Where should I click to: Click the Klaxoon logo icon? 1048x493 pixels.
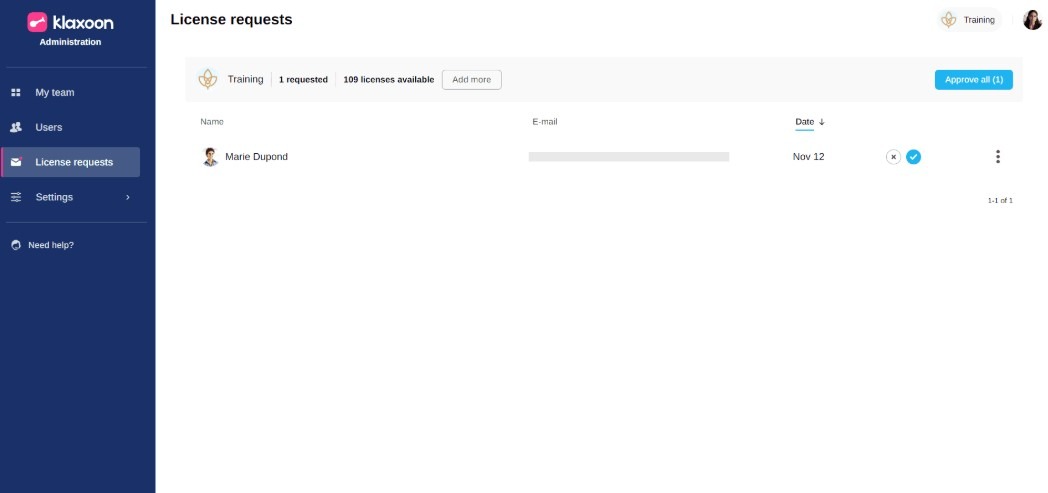[x=37, y=21]
